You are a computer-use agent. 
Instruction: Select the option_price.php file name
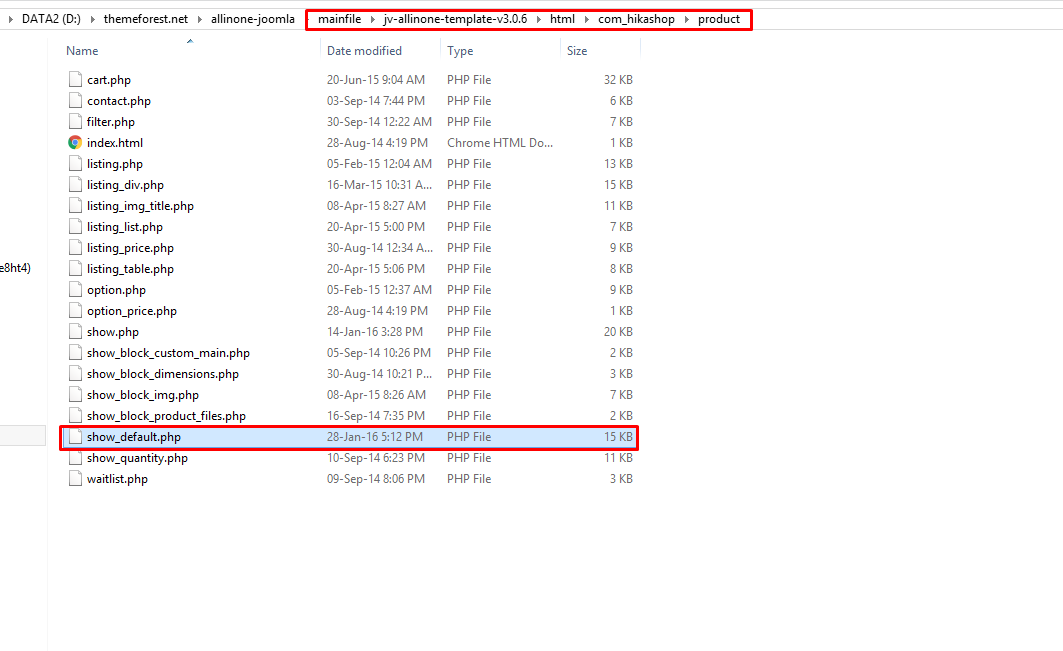[x=132, y=311]
